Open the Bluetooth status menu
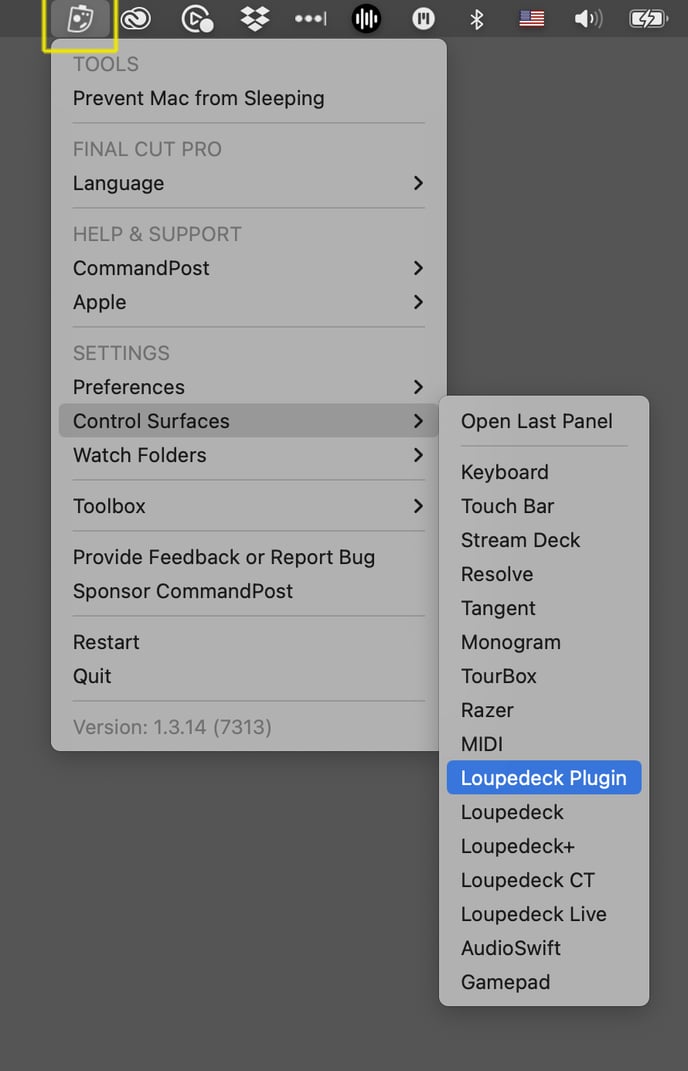This screenshot has height=1071, width=688. (x=477, y=18)
